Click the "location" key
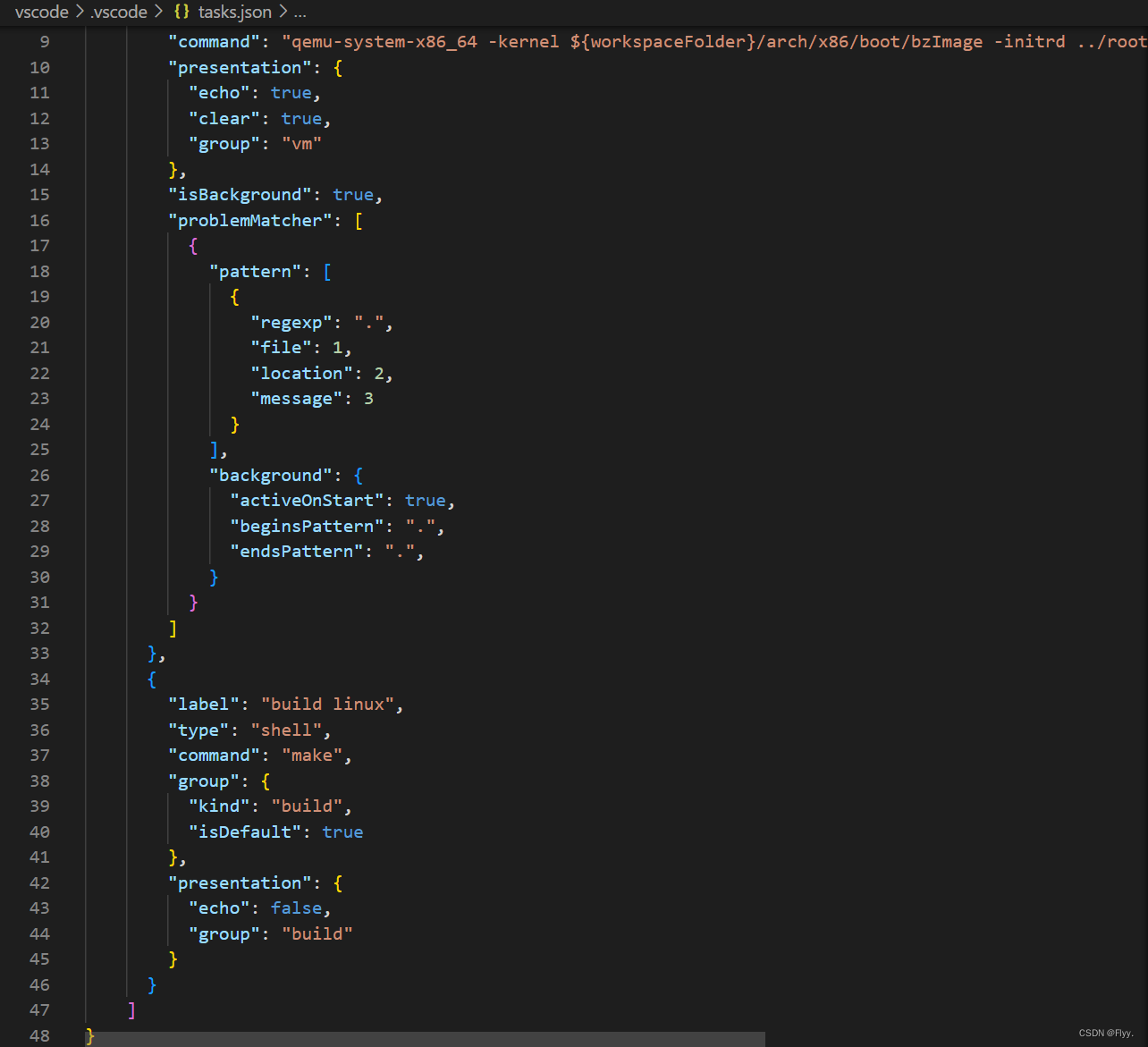The width and height of the screenshot is (1148, 1047). point(301,374)
